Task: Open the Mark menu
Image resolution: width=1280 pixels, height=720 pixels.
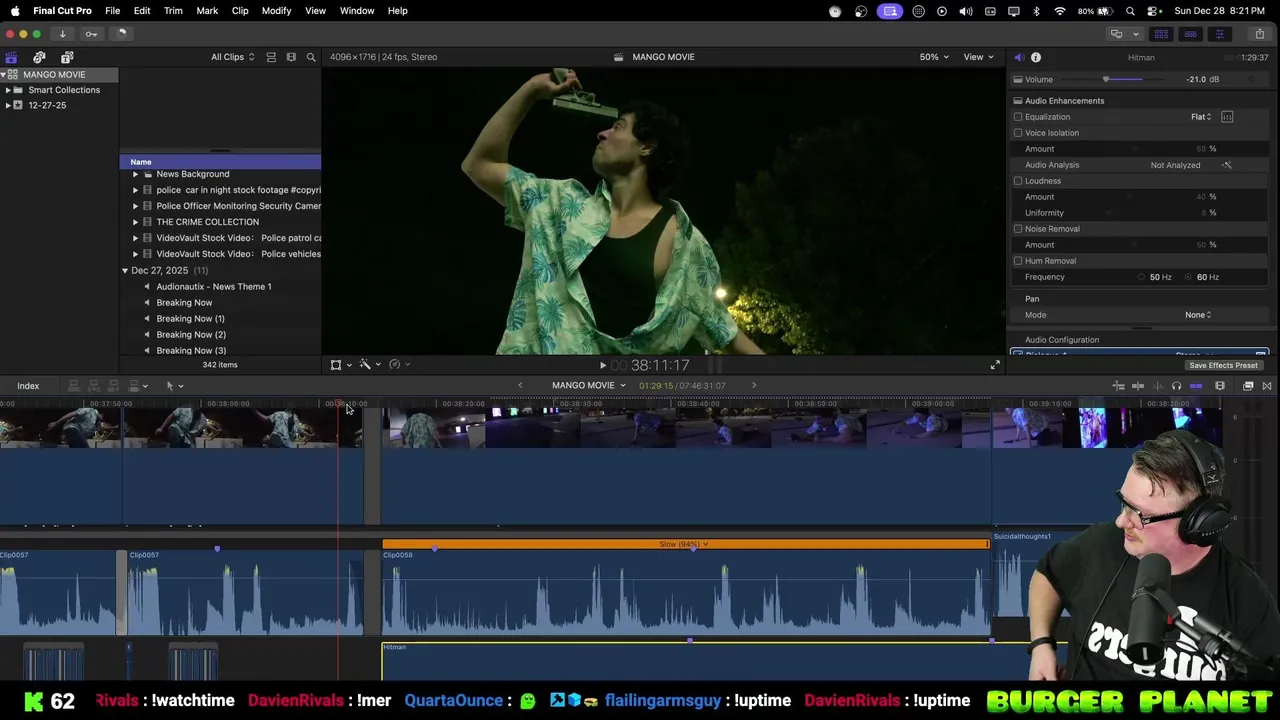Action: click(x=207, y=11)
